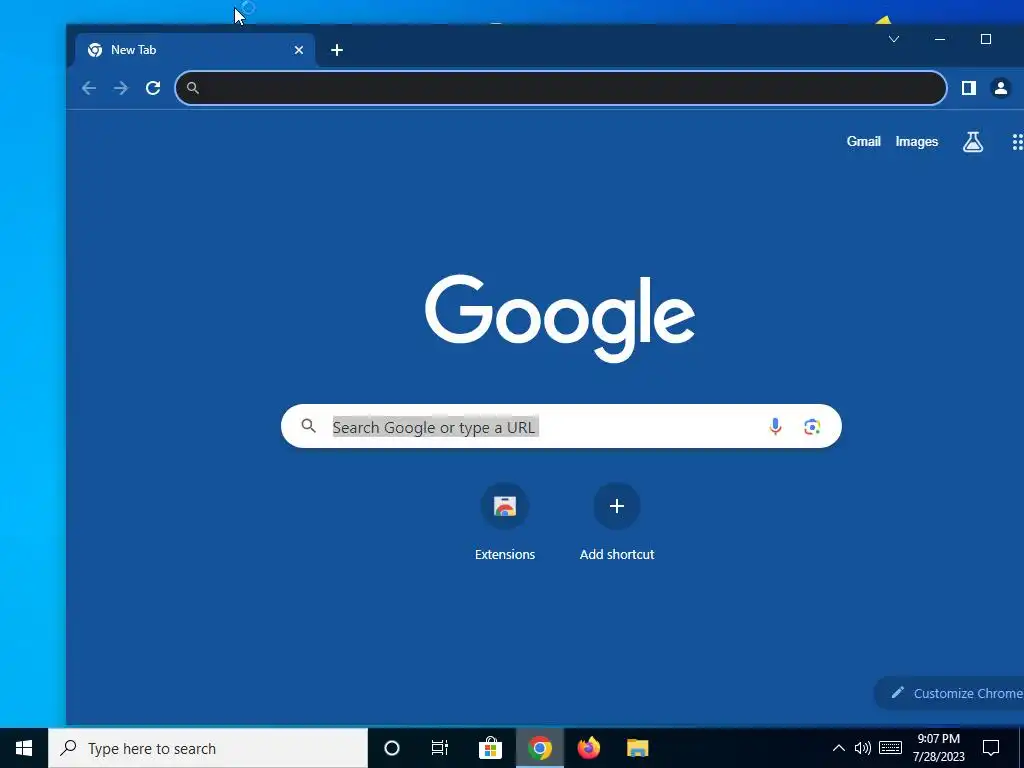Click the search icon in address bar
This screenshot has height=768, width=1024.
coord(192,88)
